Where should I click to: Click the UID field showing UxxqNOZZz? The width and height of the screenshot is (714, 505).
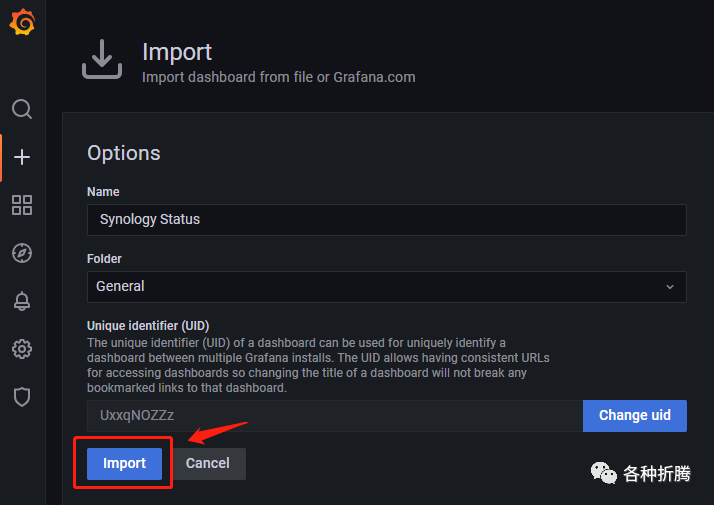click(x=334, y=416)
